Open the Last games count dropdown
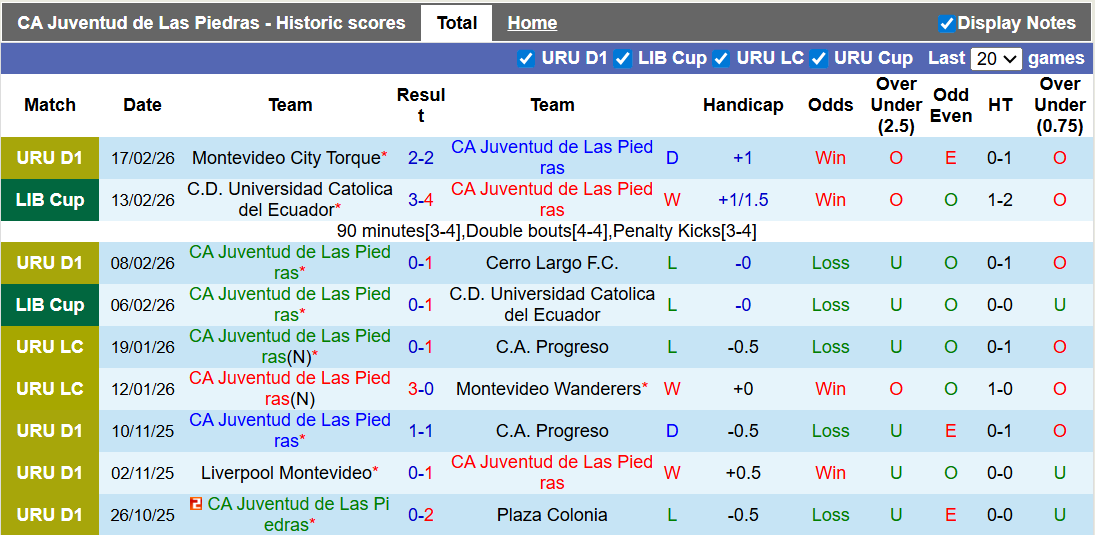 (x=995, y=58)
